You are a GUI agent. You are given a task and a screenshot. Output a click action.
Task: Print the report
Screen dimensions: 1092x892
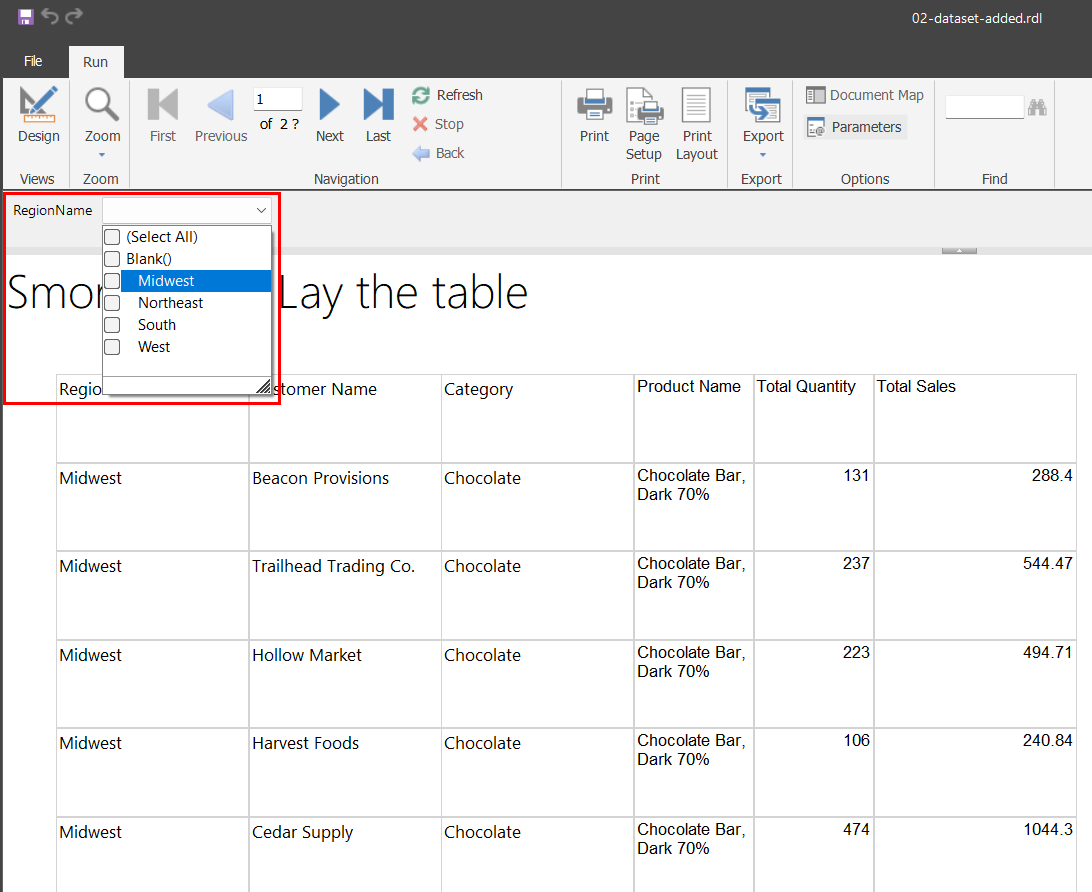pos(594,115)
